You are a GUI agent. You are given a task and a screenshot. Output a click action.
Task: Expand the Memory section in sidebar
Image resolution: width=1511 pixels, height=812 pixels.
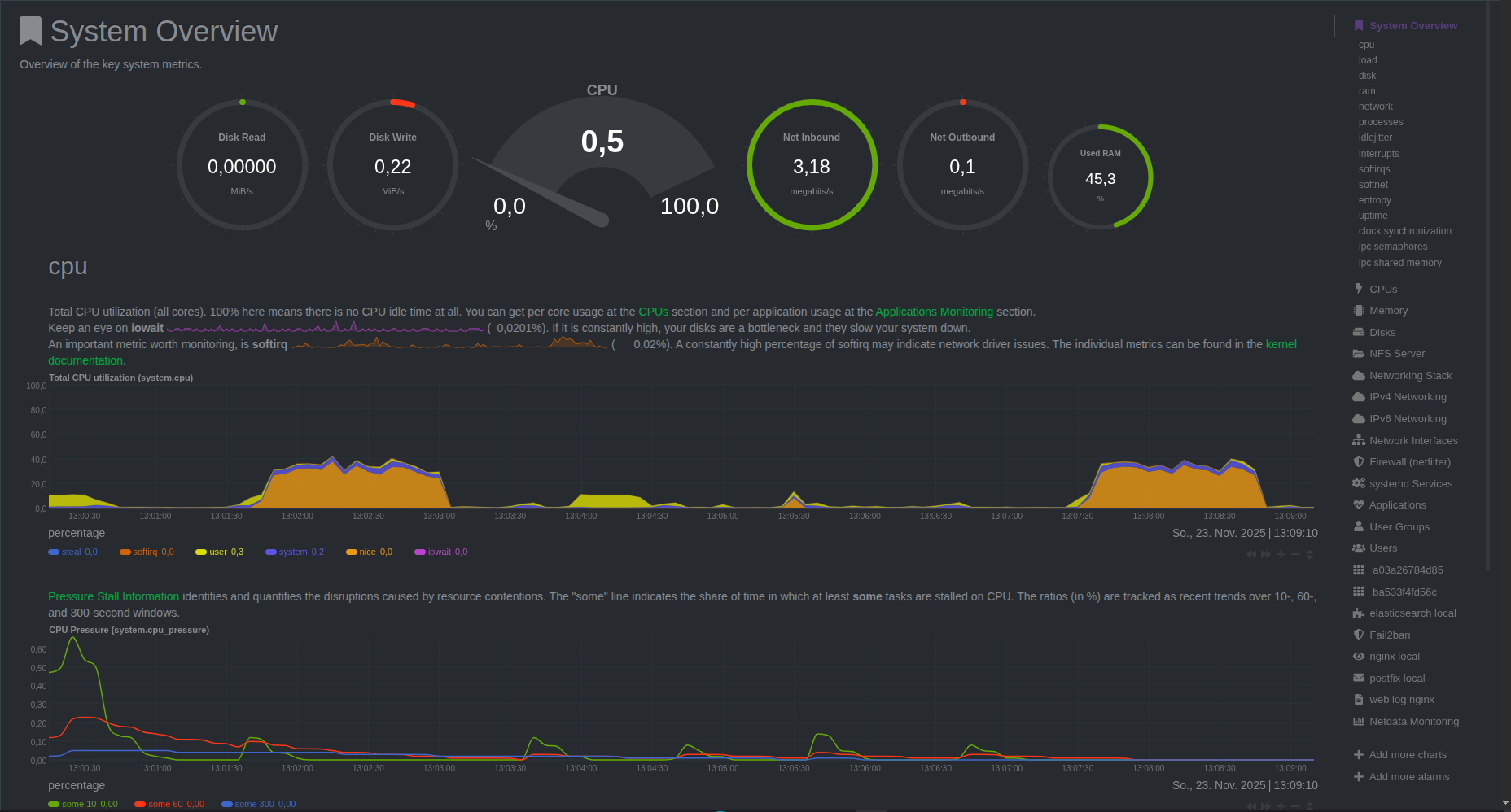1388,311
